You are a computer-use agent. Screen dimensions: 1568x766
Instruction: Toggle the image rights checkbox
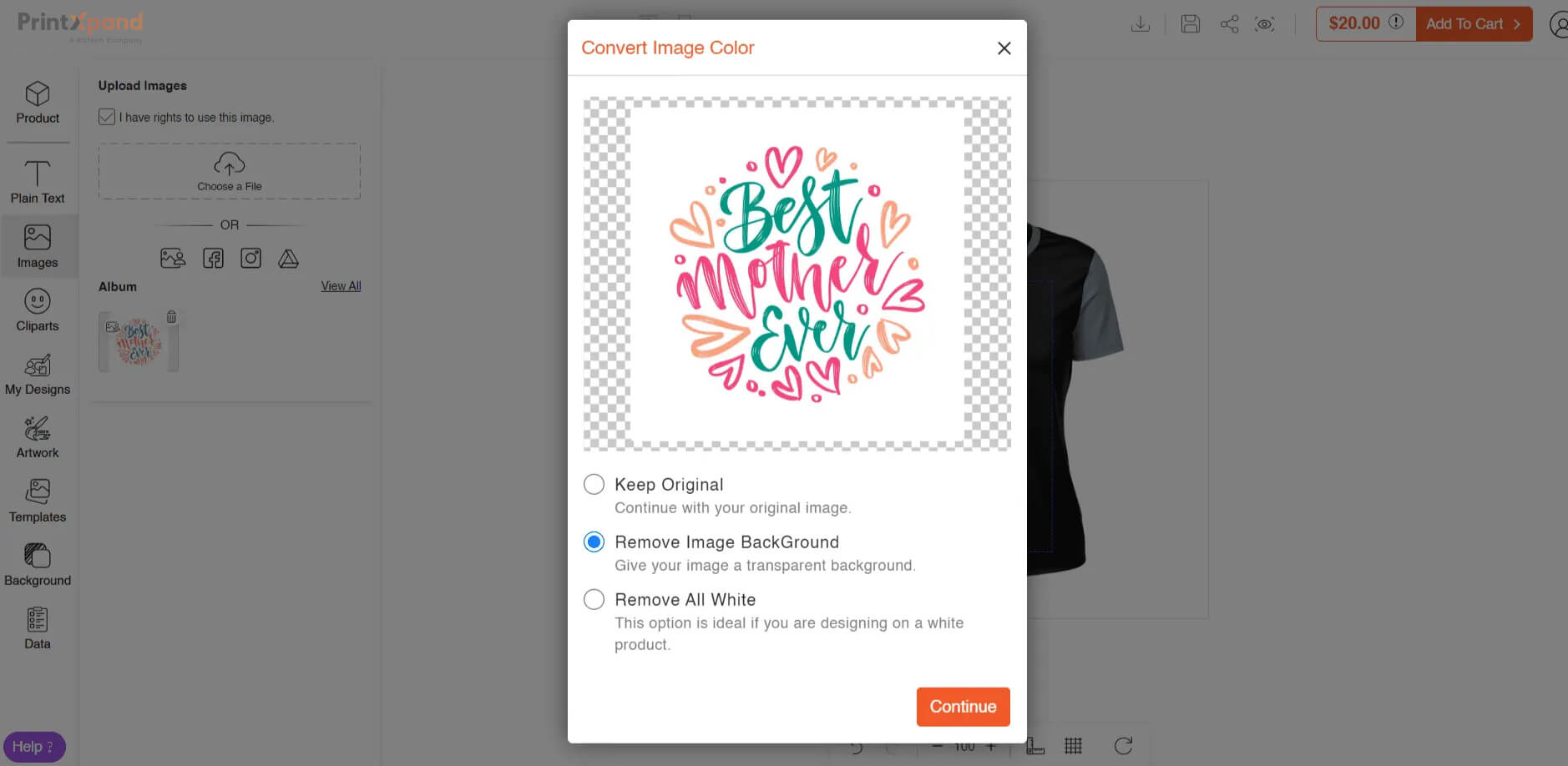click(107, 117)
